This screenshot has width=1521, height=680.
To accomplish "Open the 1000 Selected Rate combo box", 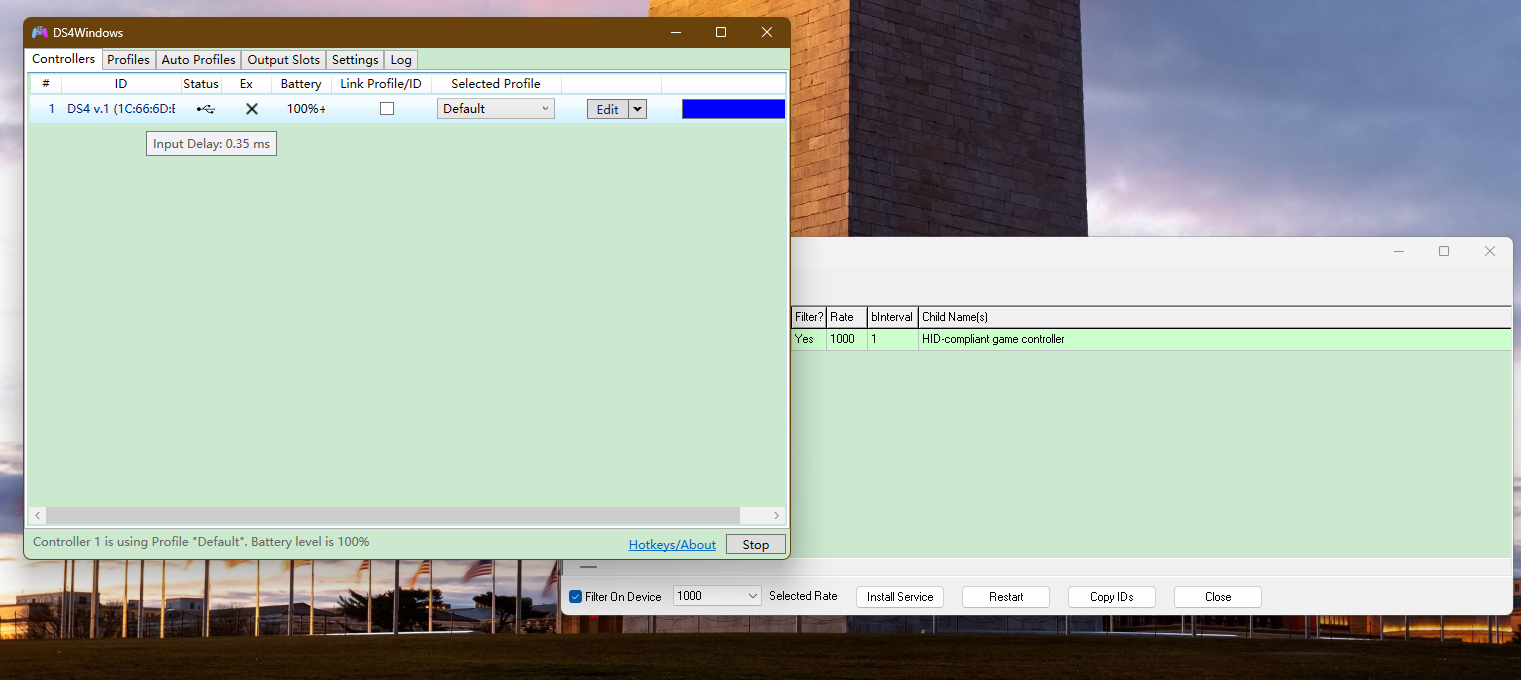I will [718, 596].
